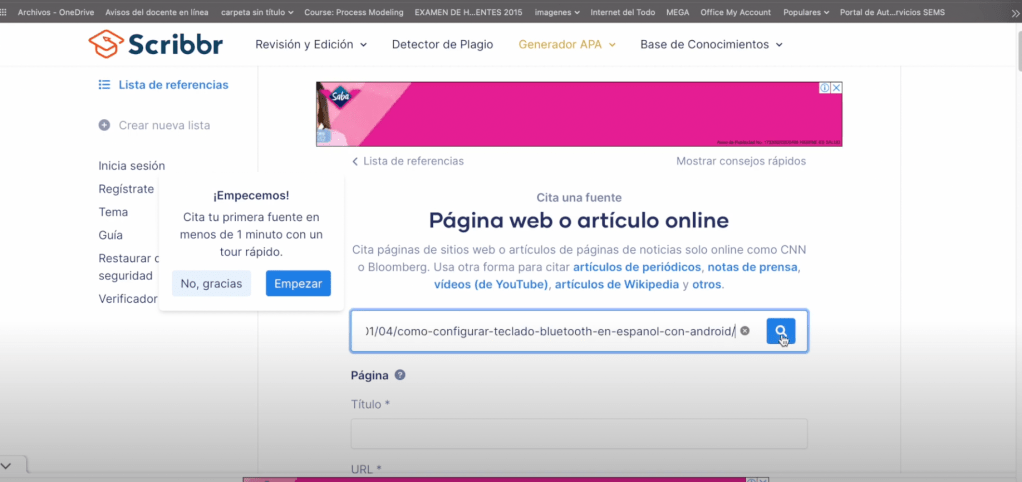Click the help question mark next to Página
Screen dimensions: 1022x482
tap(400, 375)
